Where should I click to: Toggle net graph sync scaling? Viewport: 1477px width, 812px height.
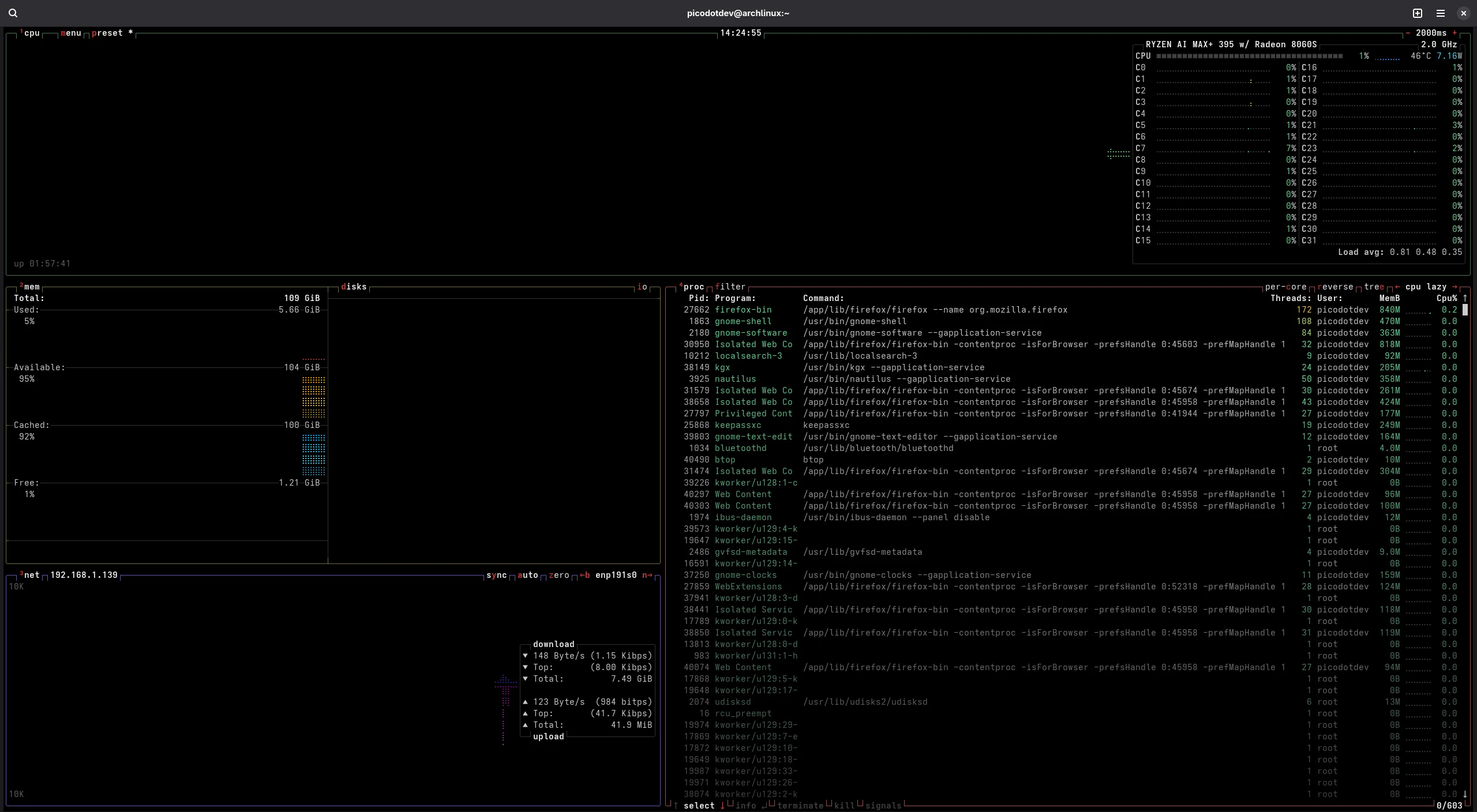pos(496,575)
